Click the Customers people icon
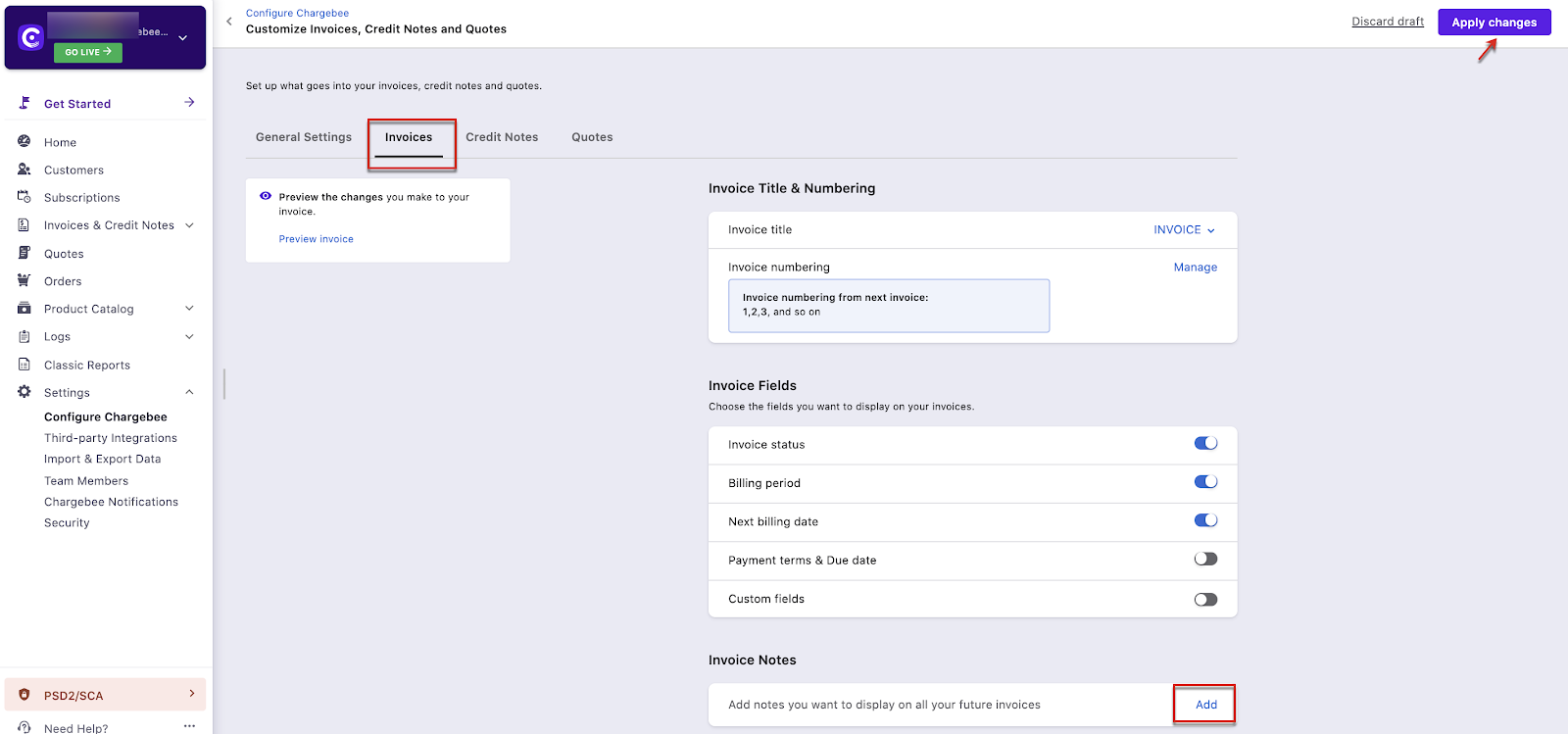Viewport: 1568px width, 734px height. [x=24, y=170]
